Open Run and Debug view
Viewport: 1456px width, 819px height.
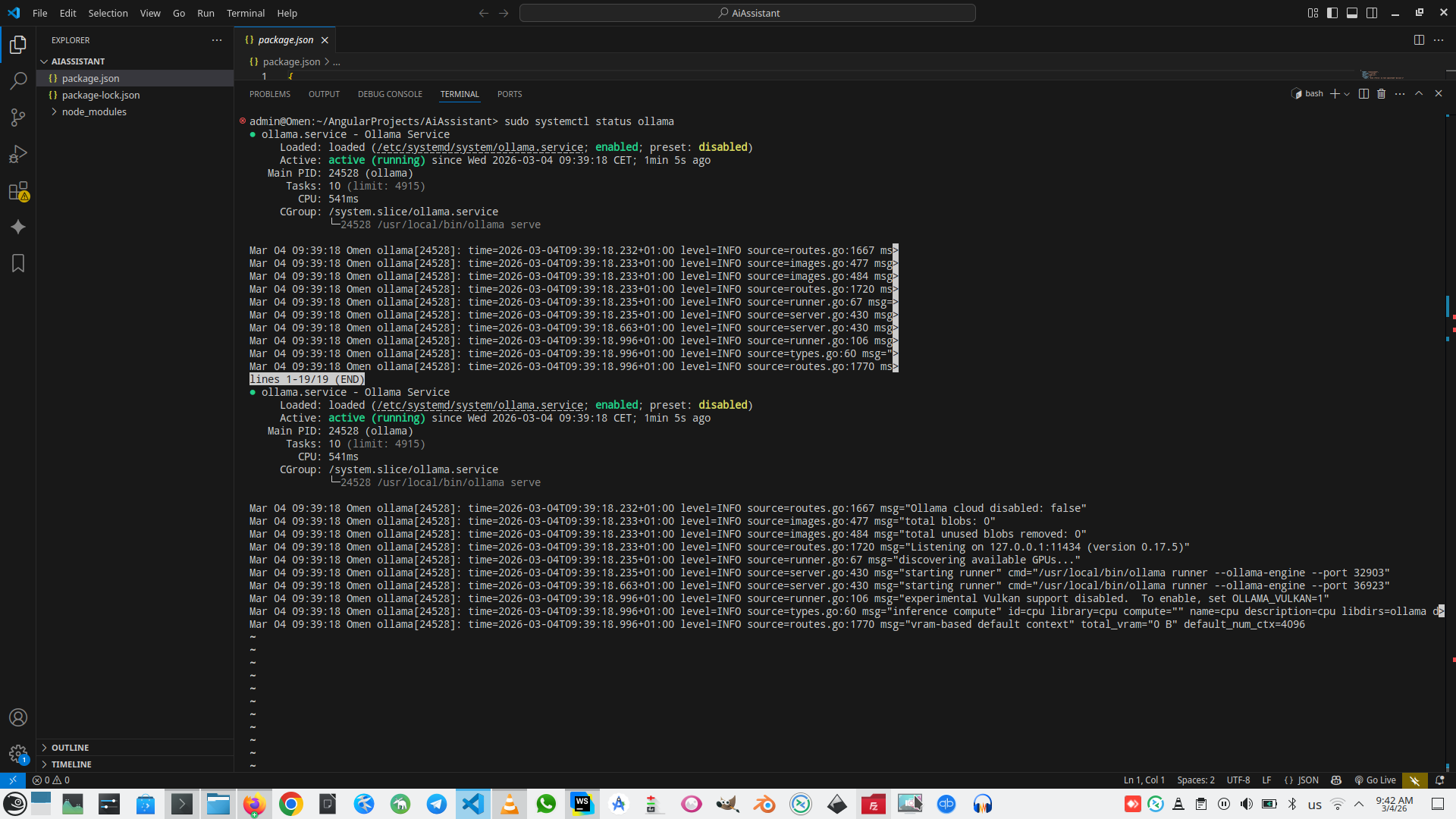coord(18,154)
